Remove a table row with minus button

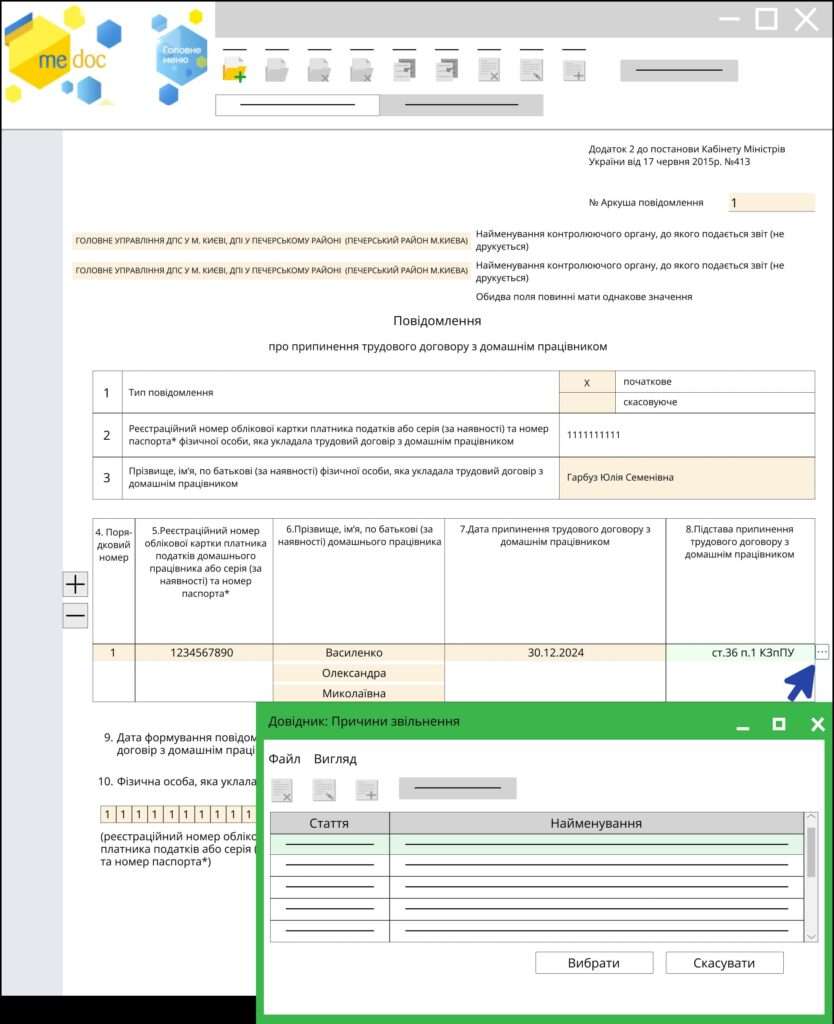pos(75,616)
